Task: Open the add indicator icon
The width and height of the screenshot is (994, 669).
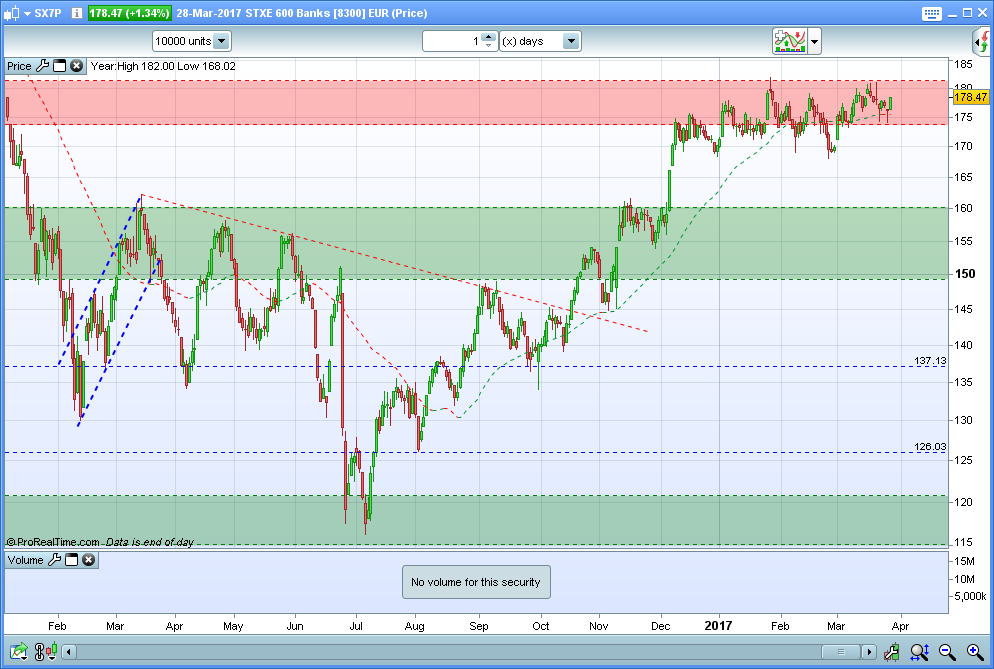Action: tap(789, 41)
